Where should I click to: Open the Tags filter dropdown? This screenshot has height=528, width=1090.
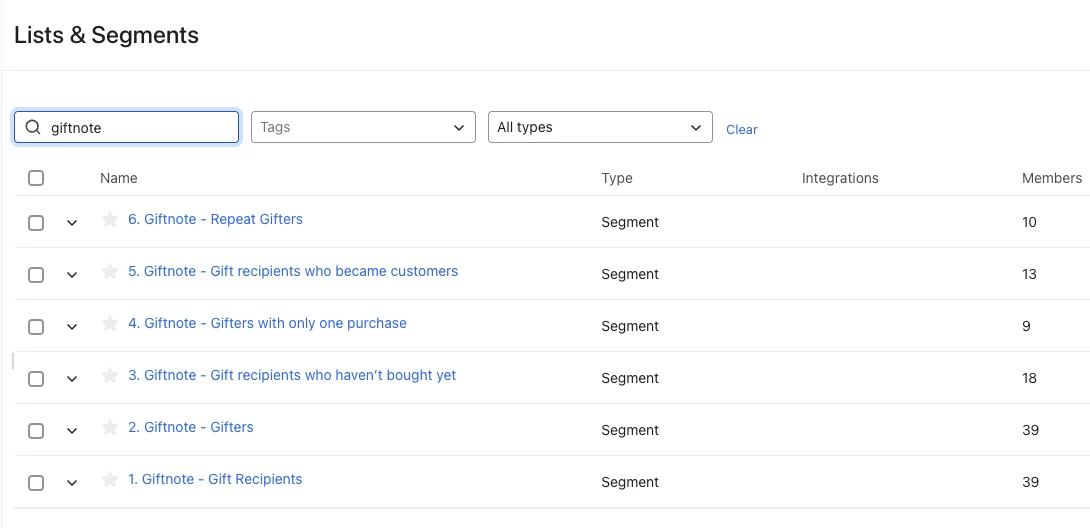363,127
